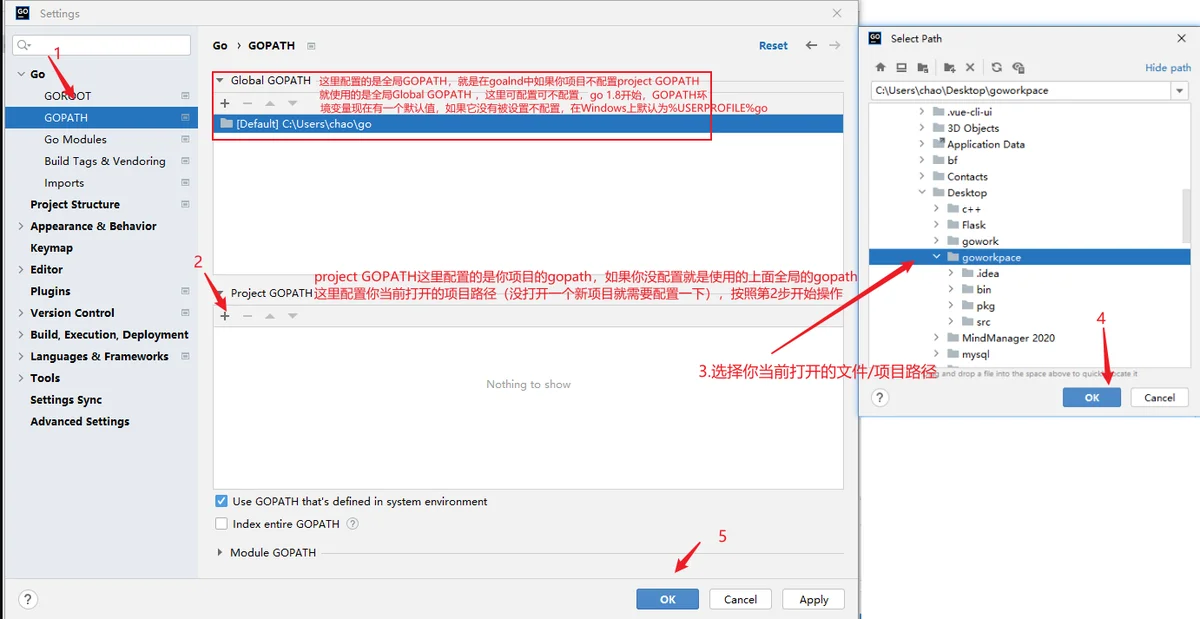This screenshot has height=619, width=1200.
Task: Expand the MindManager 2020 folder
Action: tap(937, 338)
